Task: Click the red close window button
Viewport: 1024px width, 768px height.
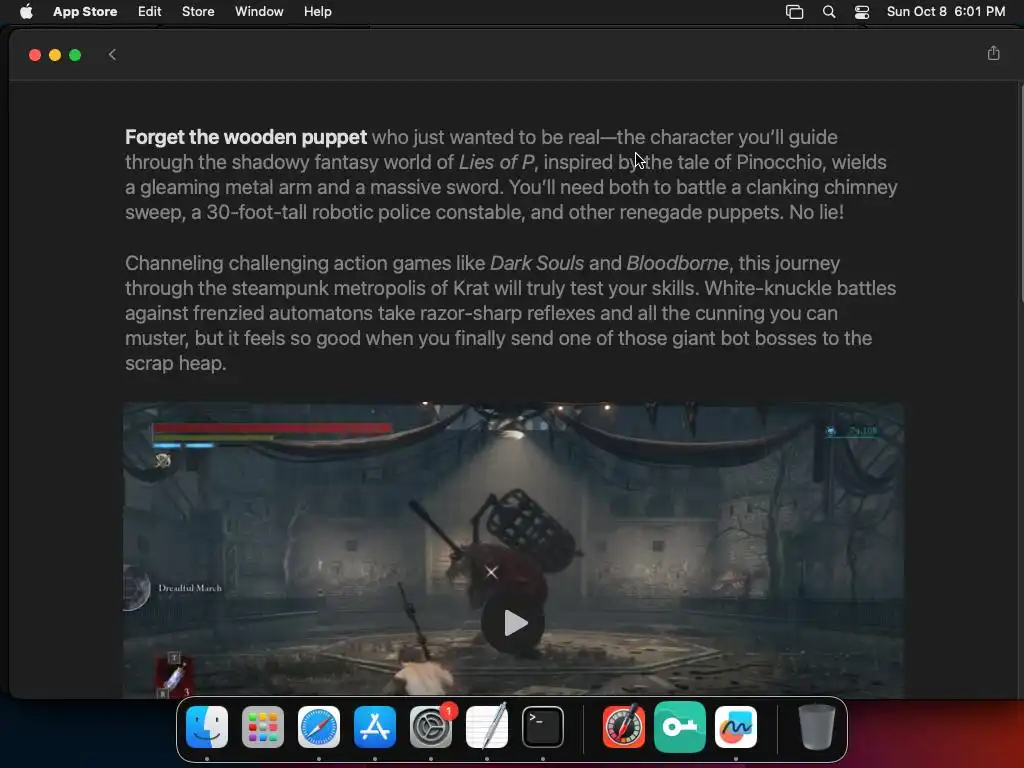Action: click(35, 55)
